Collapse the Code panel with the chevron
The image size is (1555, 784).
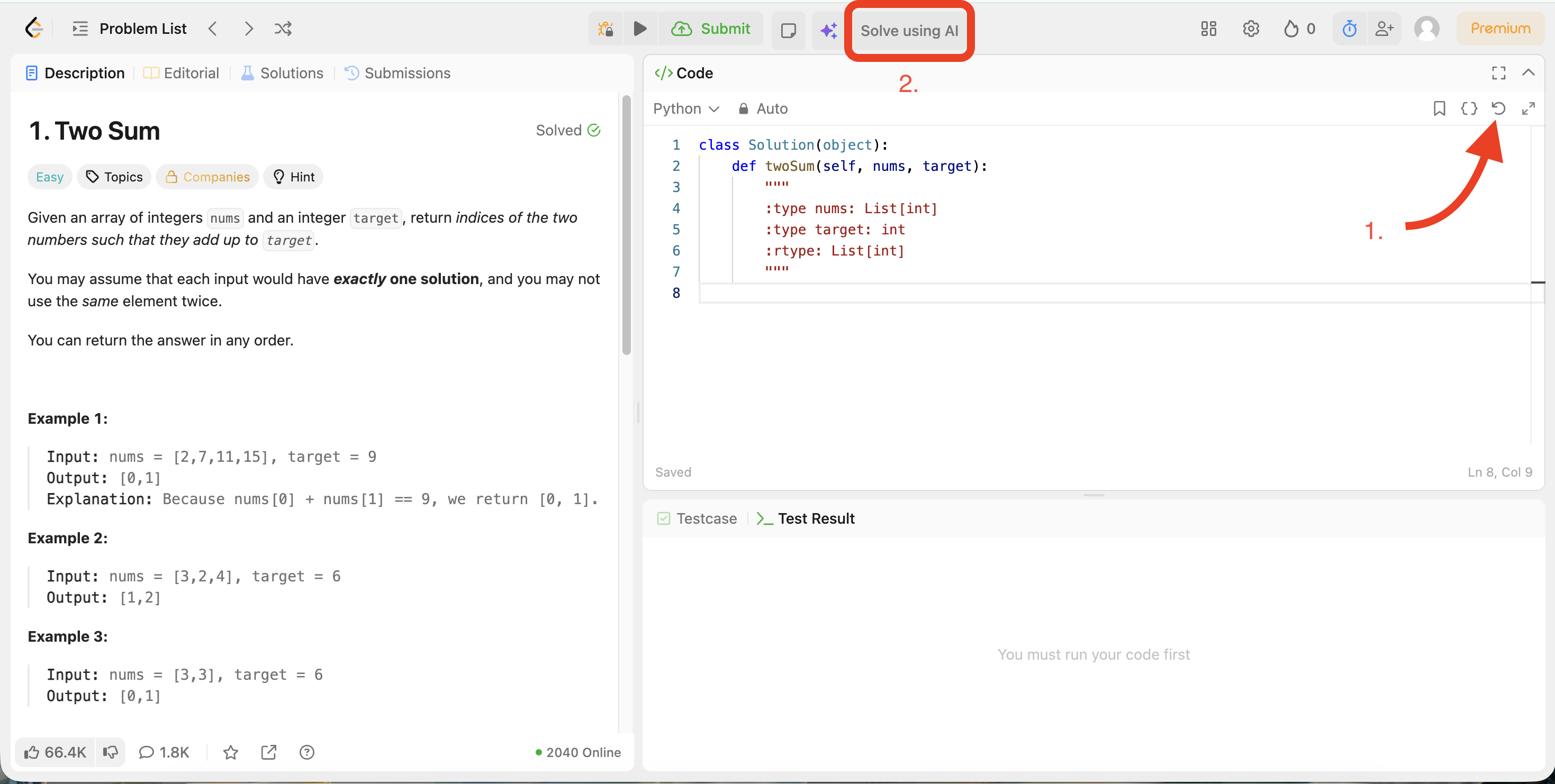point(1528,73)
